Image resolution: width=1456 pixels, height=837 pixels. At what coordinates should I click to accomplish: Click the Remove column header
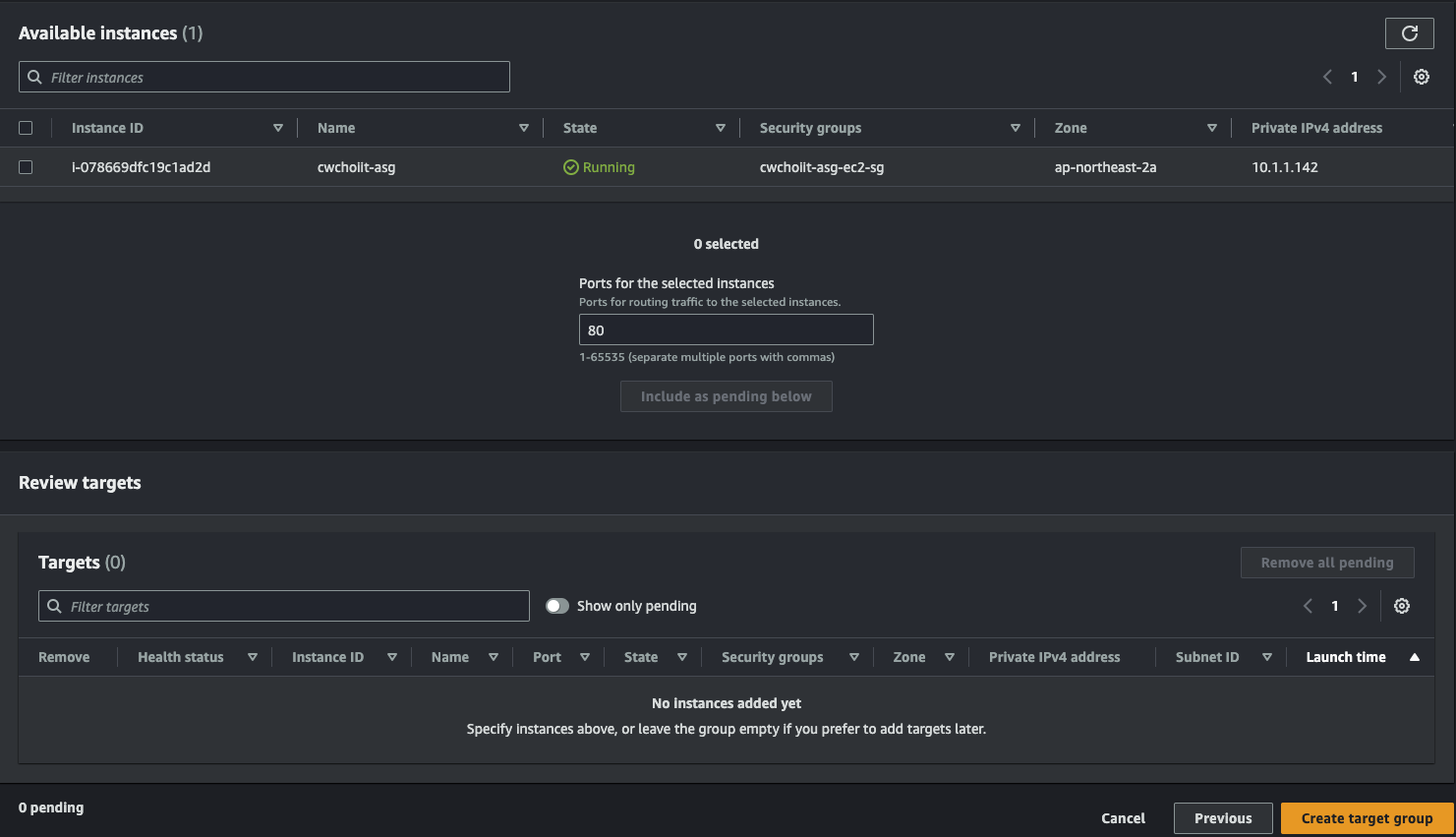pos(64,657)
